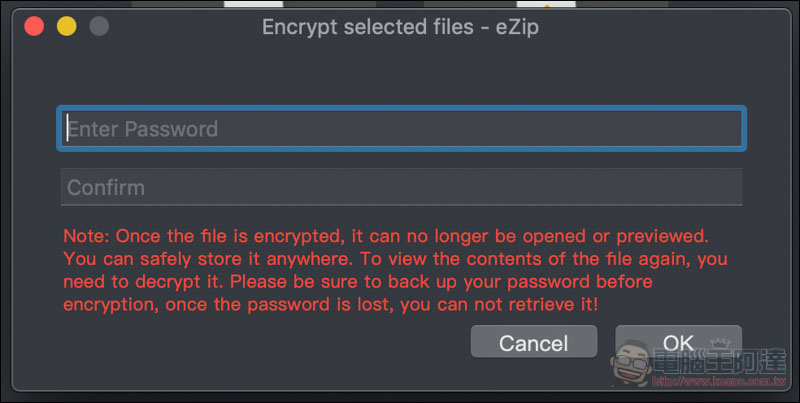
Task: Click the crown icon above the watermark
Action: [x=720, y=343]
